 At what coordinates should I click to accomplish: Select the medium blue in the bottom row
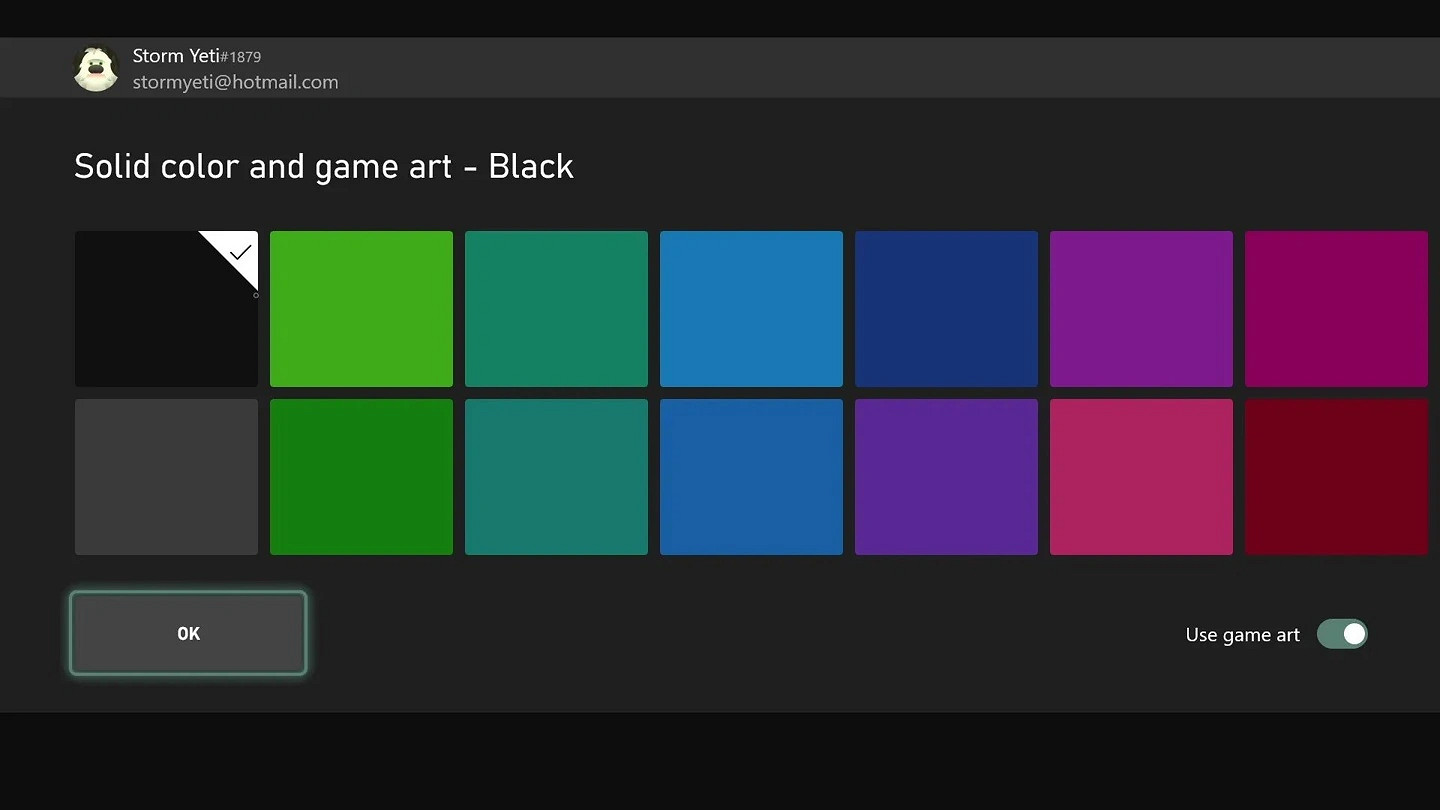click(x=751, y=477)
